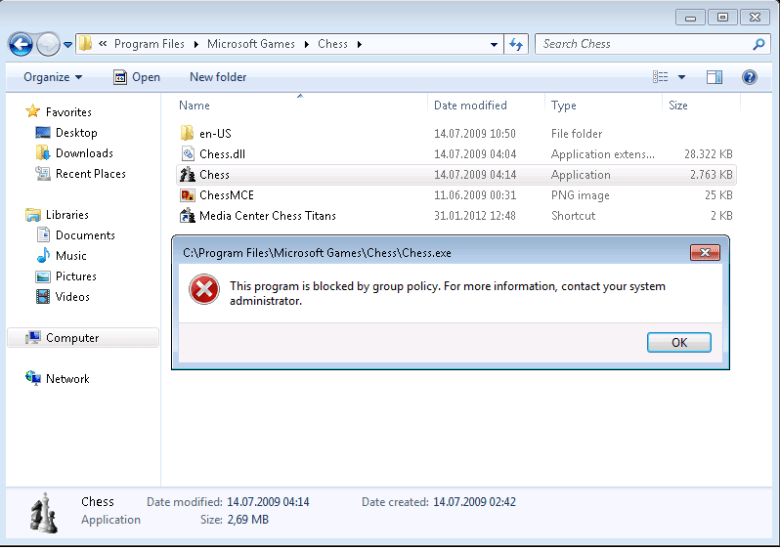Open Downloads in the Favorites list
The width and height of the screenshot is (780, 550).
pos(84,153)
